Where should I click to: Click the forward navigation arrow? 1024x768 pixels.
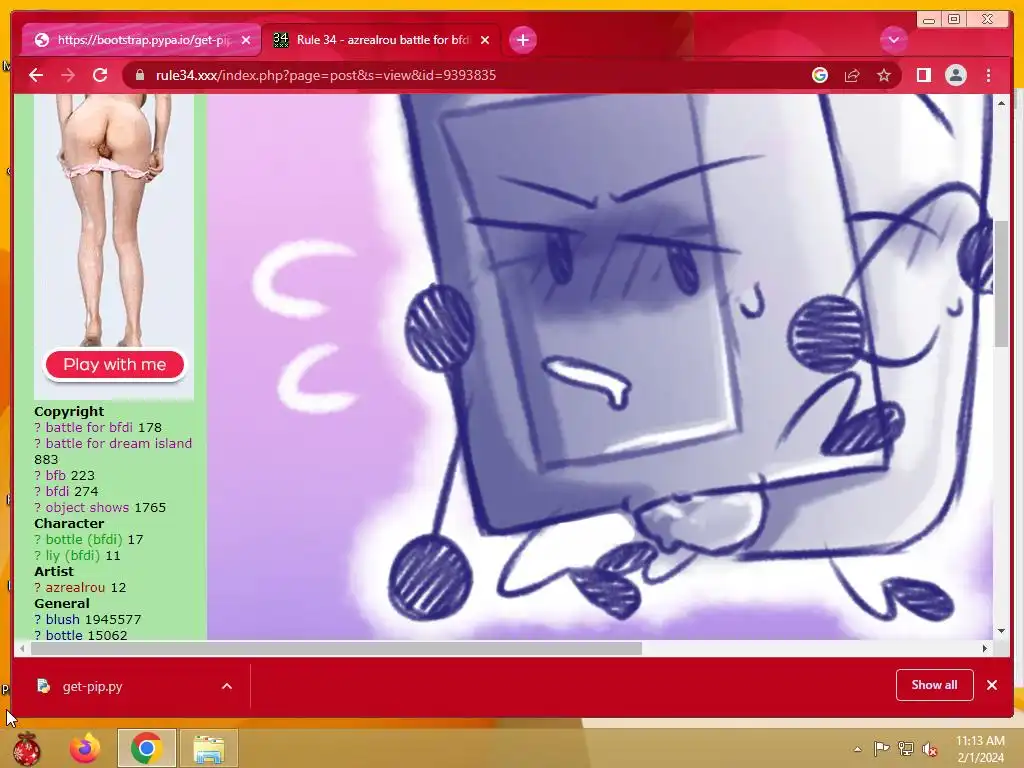(68, 75)
